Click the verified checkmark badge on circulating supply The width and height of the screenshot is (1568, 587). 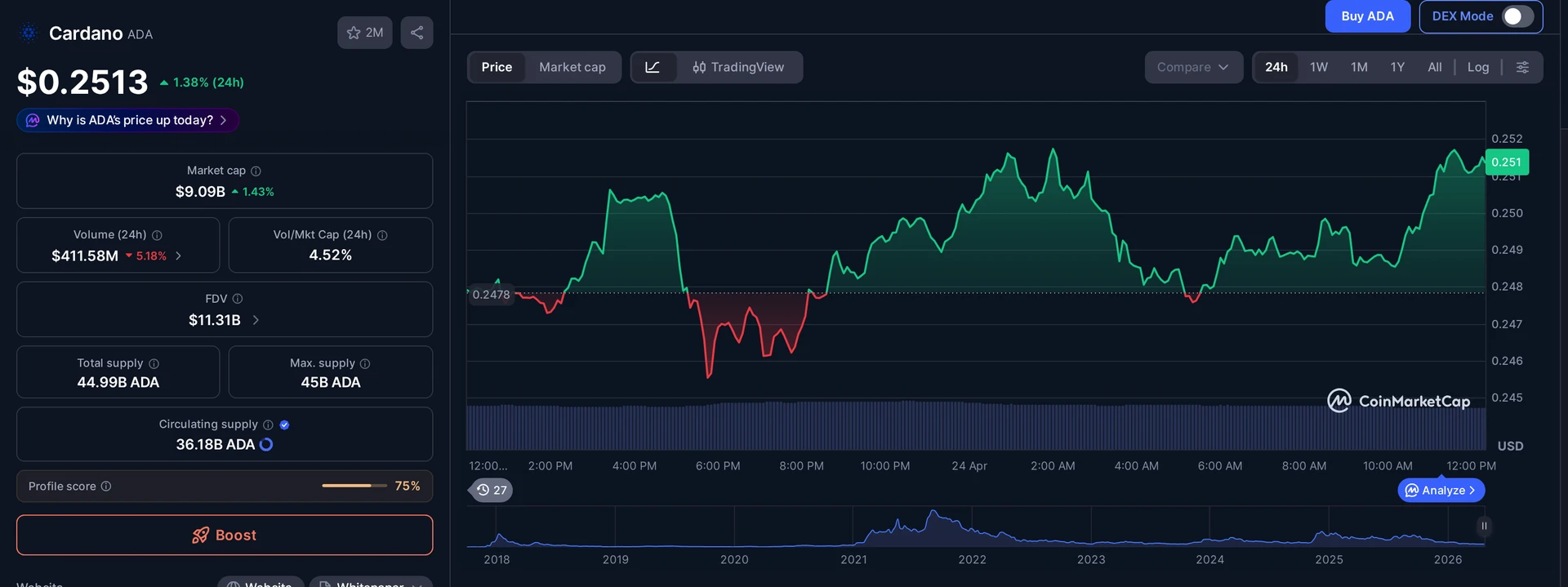[284, 425]
